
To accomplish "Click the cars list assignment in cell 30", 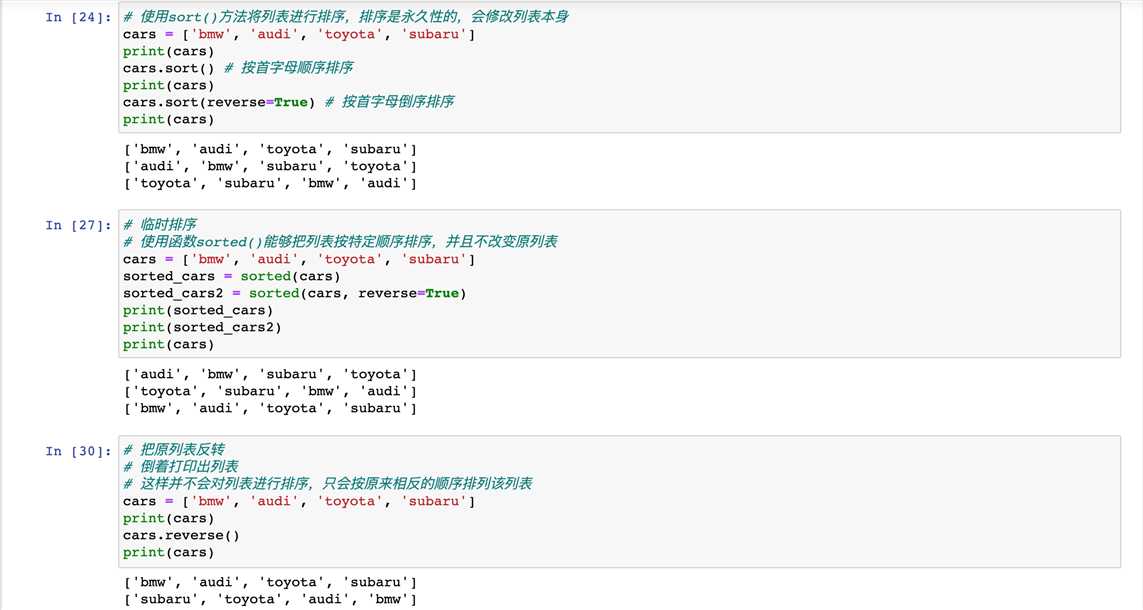I will pyautogui.click(x=298, y=501).
